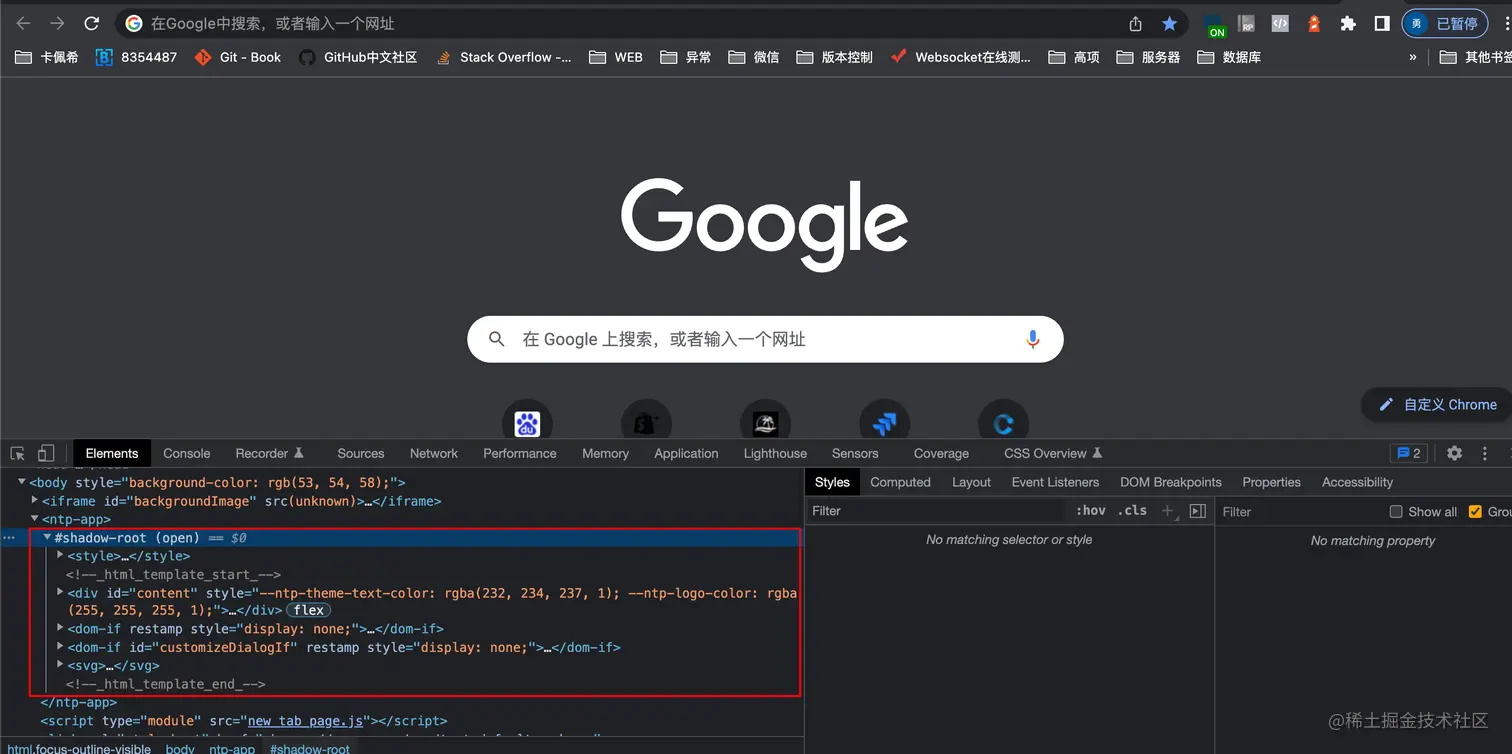Show hidden bookmarks with the chevron

(x=1413, y=57)
